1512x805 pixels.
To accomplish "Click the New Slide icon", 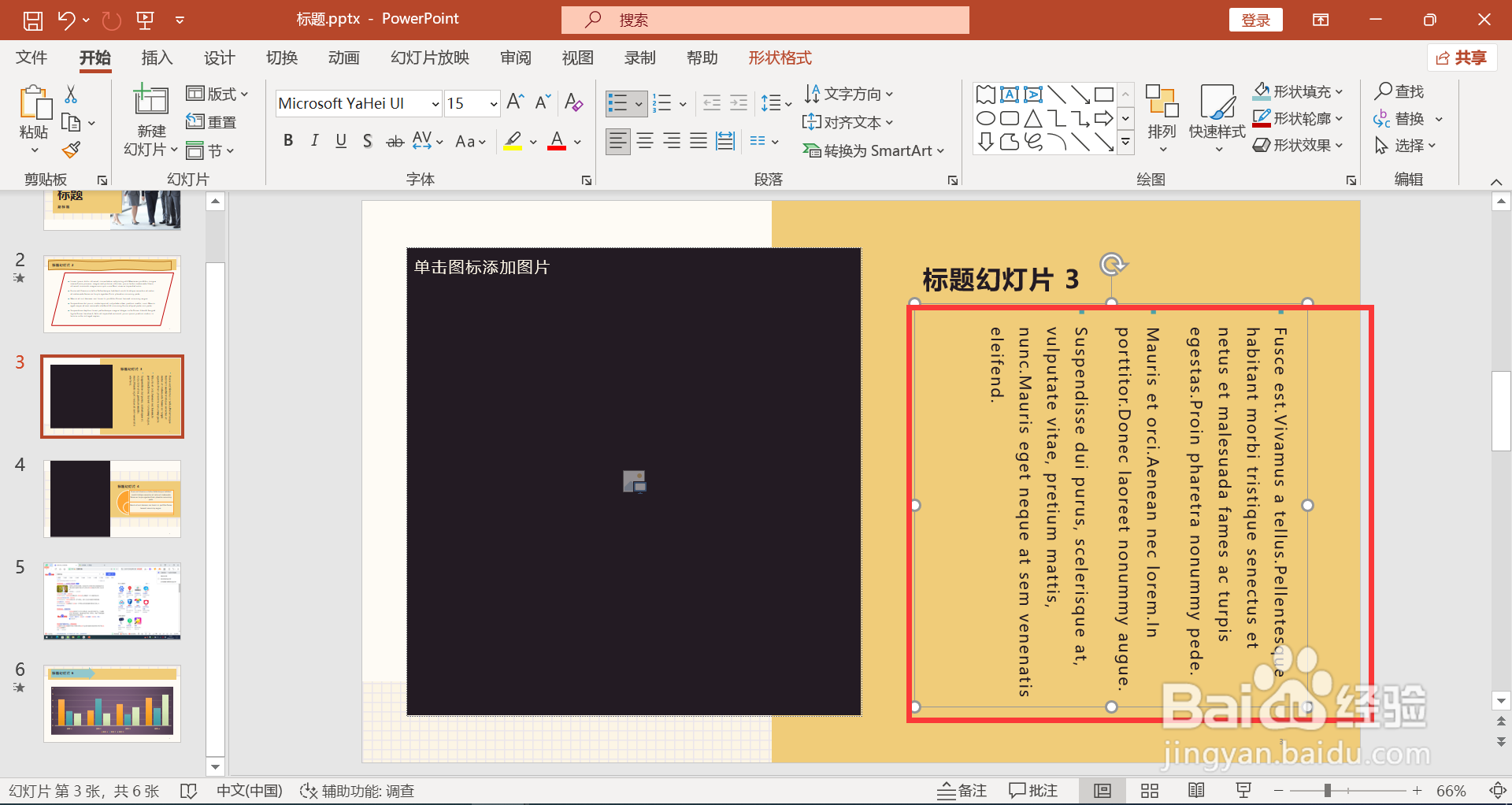I will 150,100.
